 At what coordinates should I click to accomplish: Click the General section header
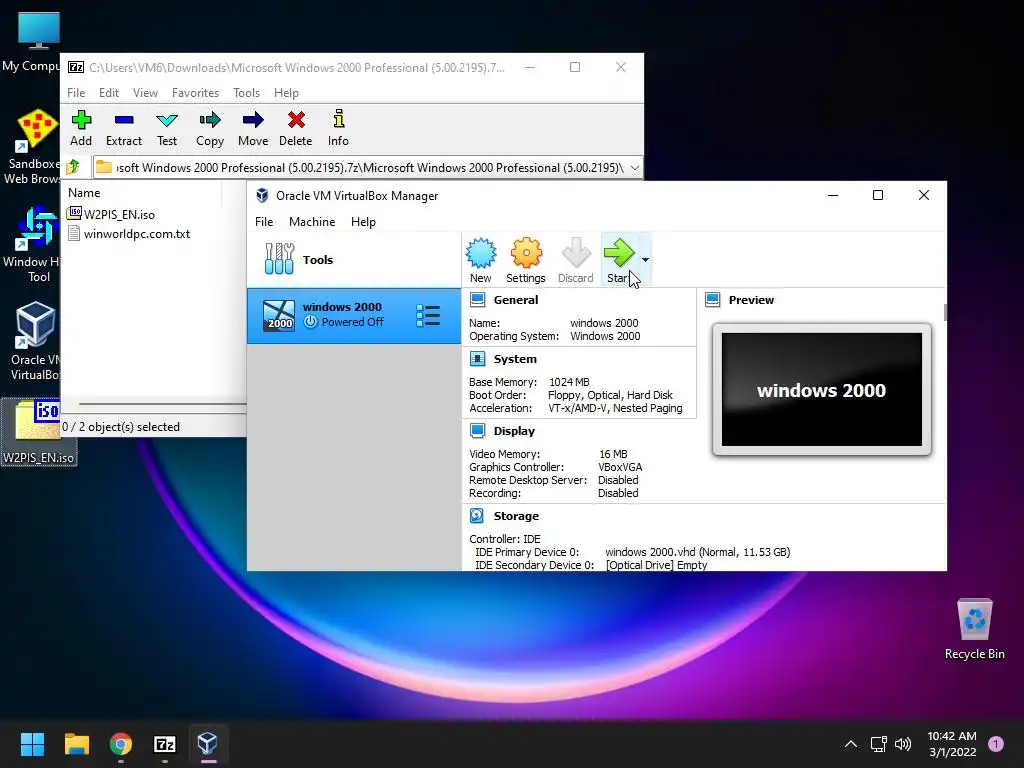click(x=516, y=300)
